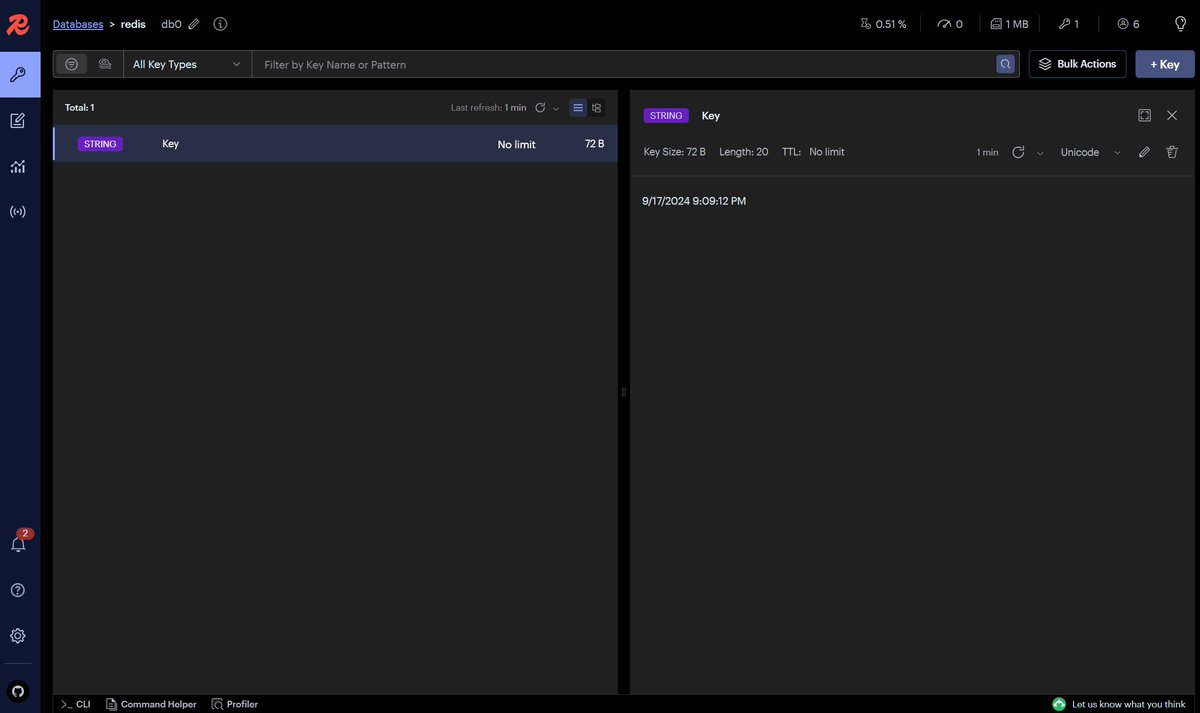This screenshot has height=713, width=1200.
Task: Click the redis database name in breadcrumb
Action: (133, 24)
